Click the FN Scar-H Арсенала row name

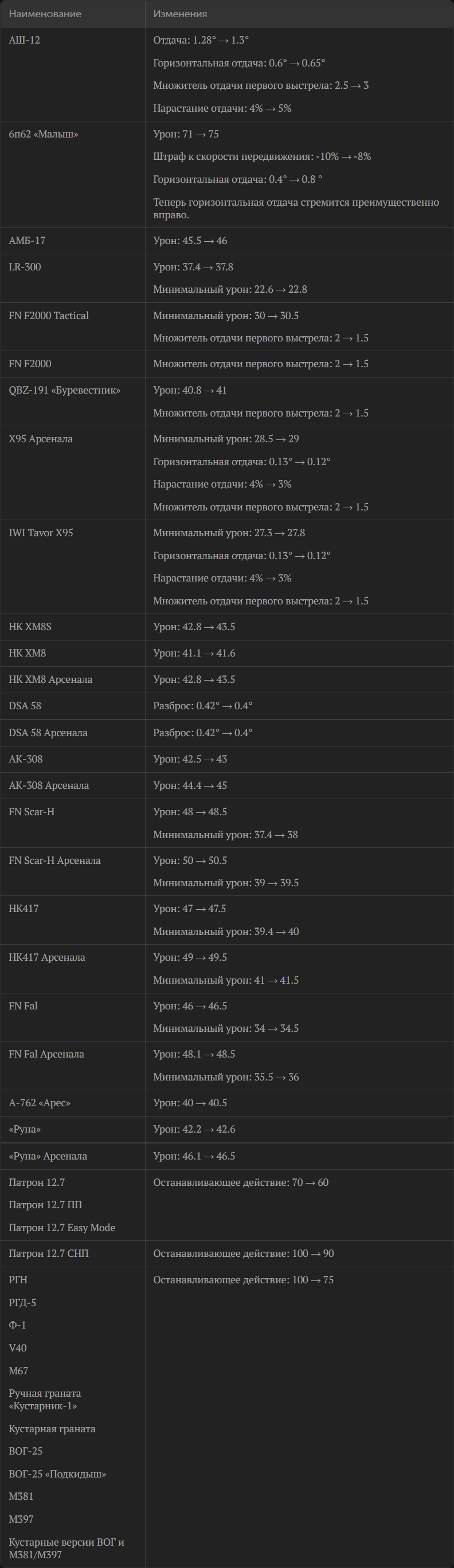coord(55,860)
